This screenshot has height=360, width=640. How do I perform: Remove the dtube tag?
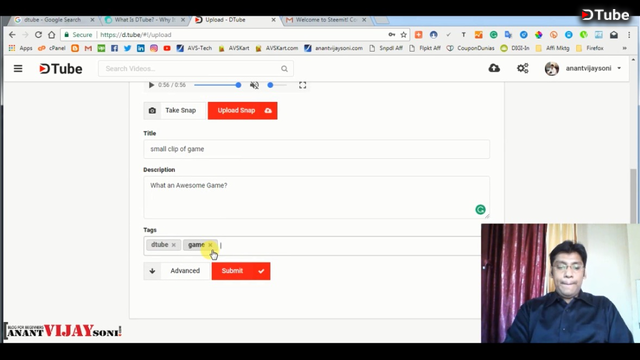173,245
